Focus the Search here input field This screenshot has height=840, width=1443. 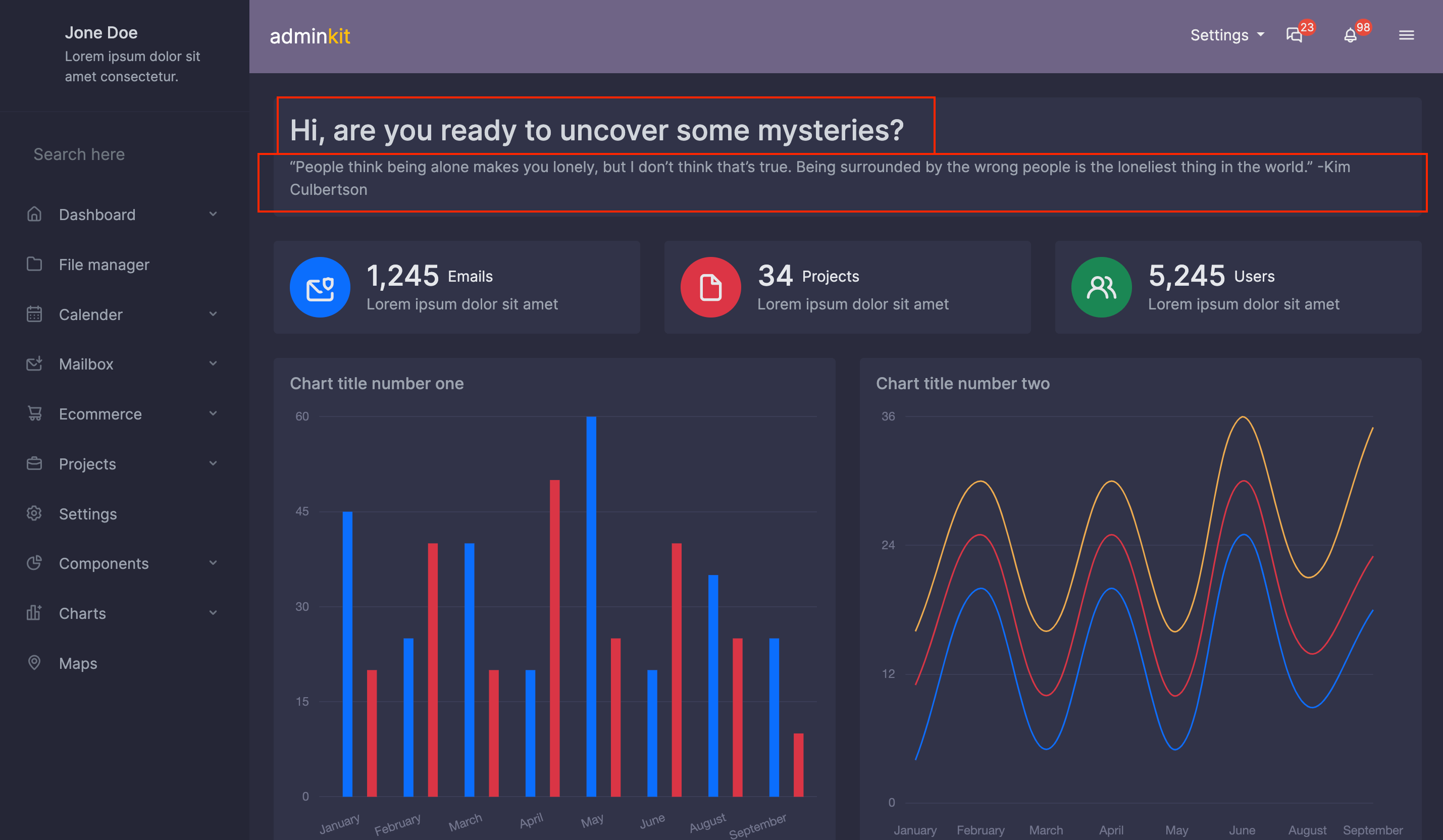pyautogui.click(x=124, y=154)
